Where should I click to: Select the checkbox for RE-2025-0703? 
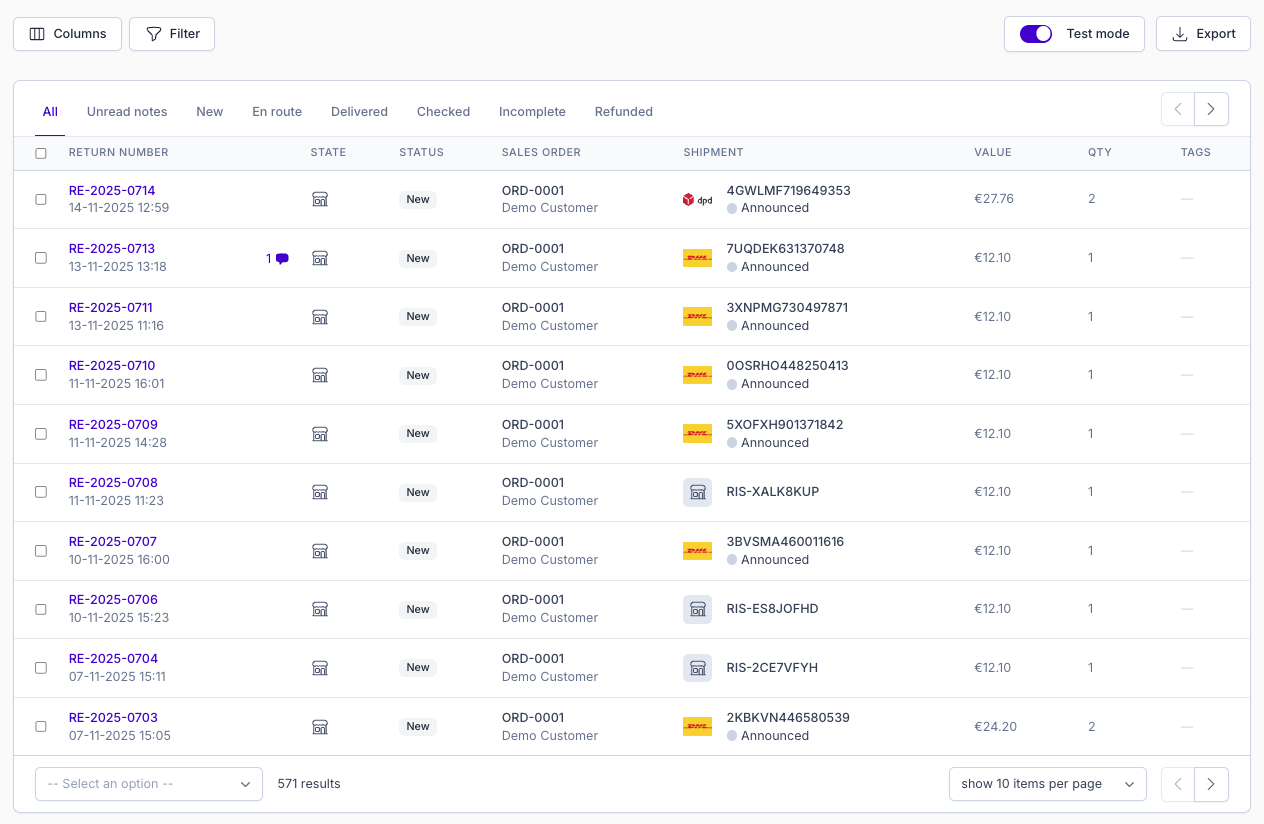tap(41, 727)
